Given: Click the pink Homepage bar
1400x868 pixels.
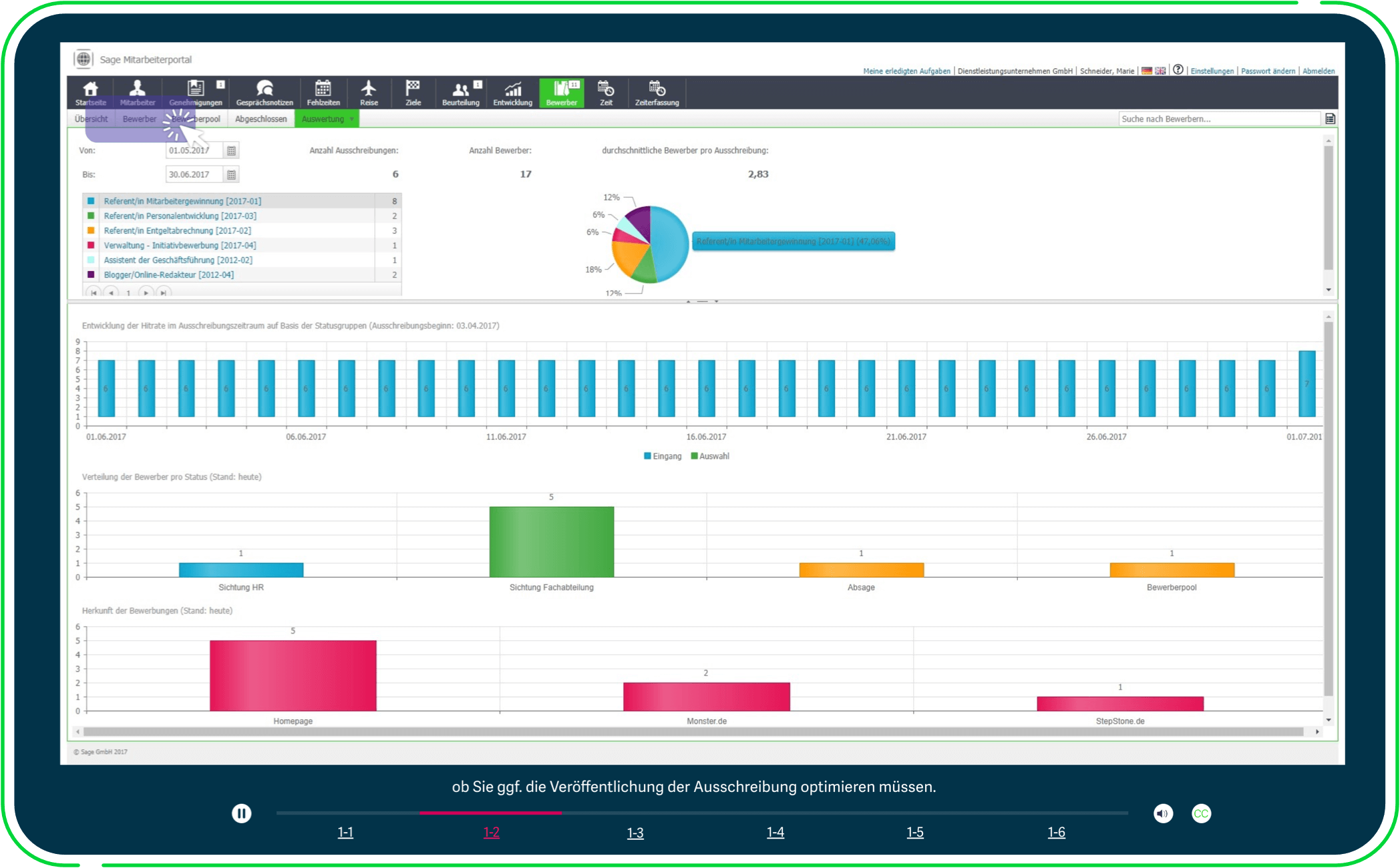Looking at the screenshot, I should click(293, 675).
